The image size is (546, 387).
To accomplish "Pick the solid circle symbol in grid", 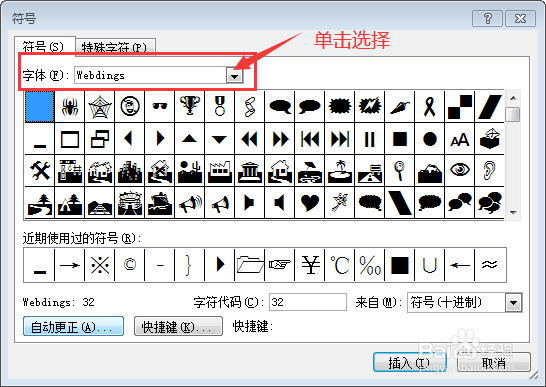I will [430, 139].
